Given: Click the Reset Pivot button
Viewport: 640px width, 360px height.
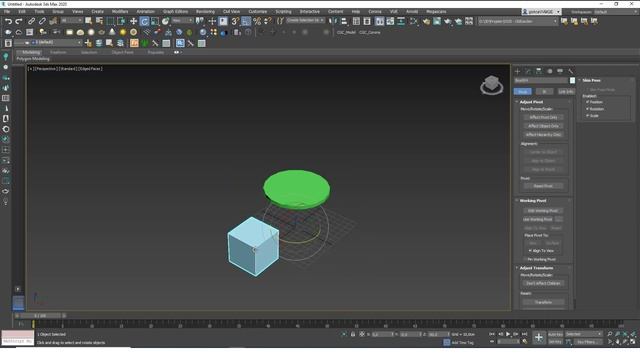Looking at the screenshot, I should pyautogui.click(x=543, y=186).
